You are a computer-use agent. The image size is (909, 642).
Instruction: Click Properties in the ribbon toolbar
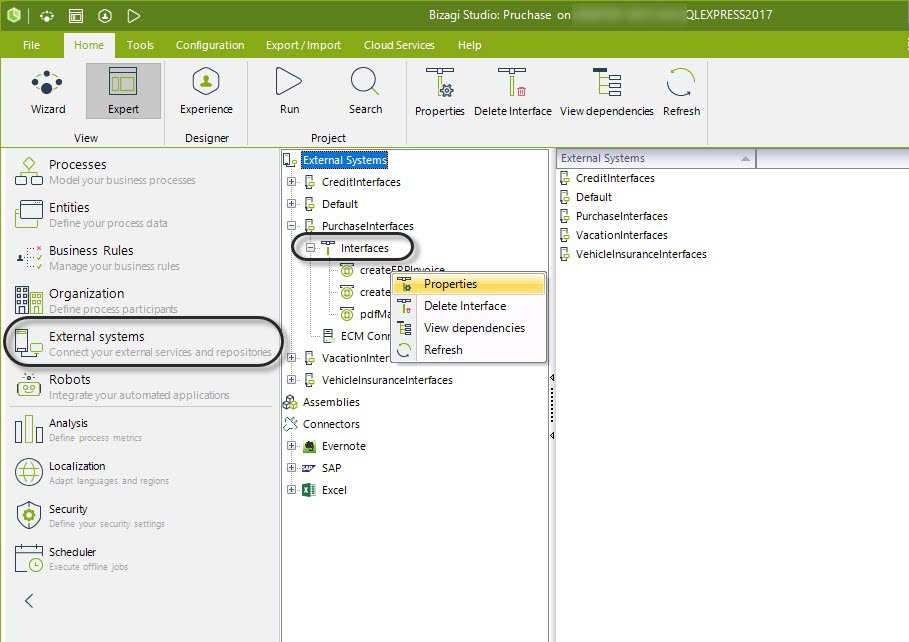(439, 93)
